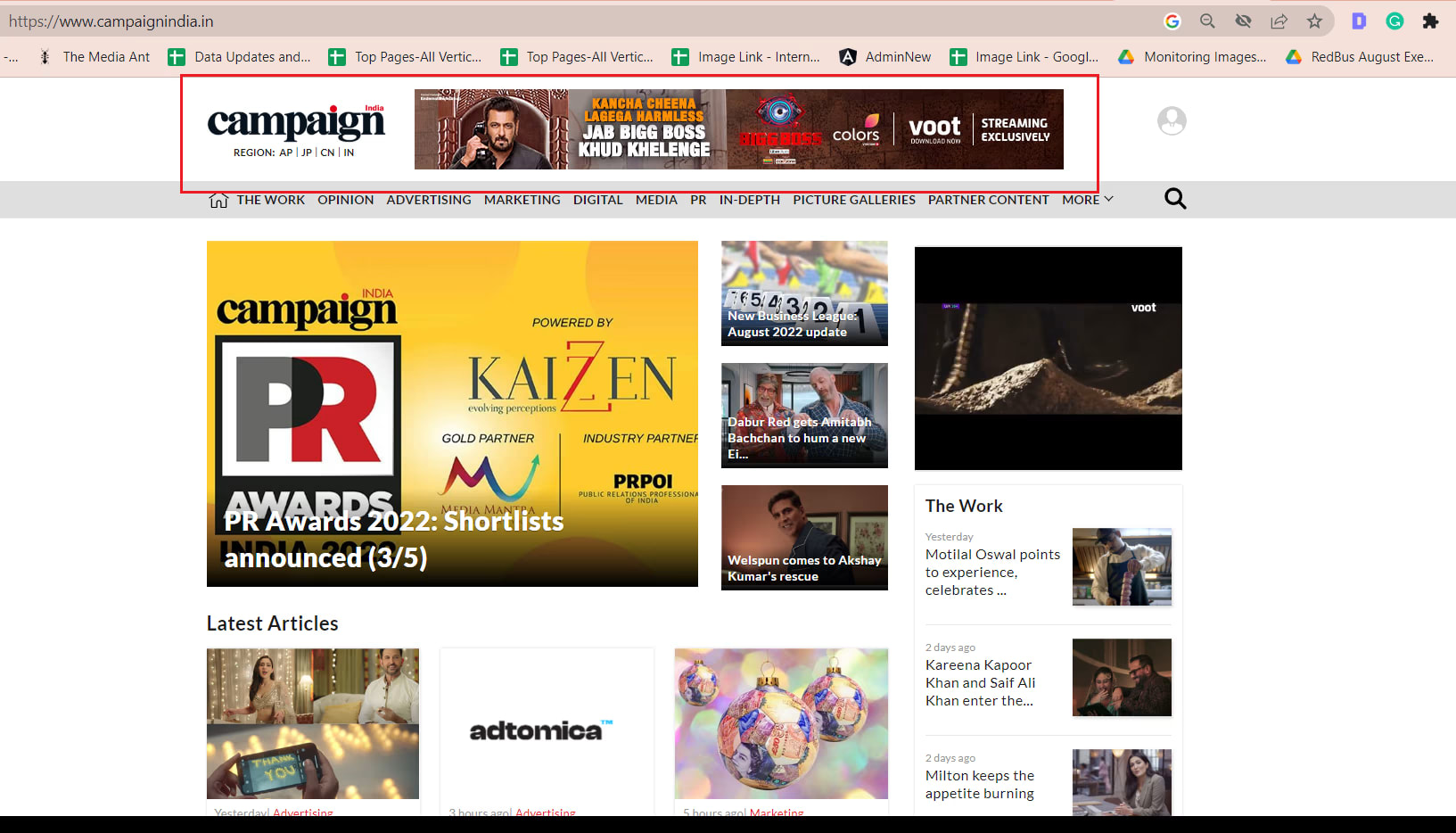Click the share page icon in address bar
This screenshot has width=1456, height=833.
[1279, 21]
